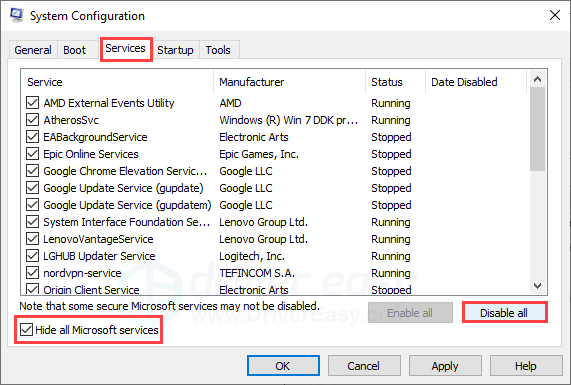Click the System Configuration title bar icon

coord(16,15)
